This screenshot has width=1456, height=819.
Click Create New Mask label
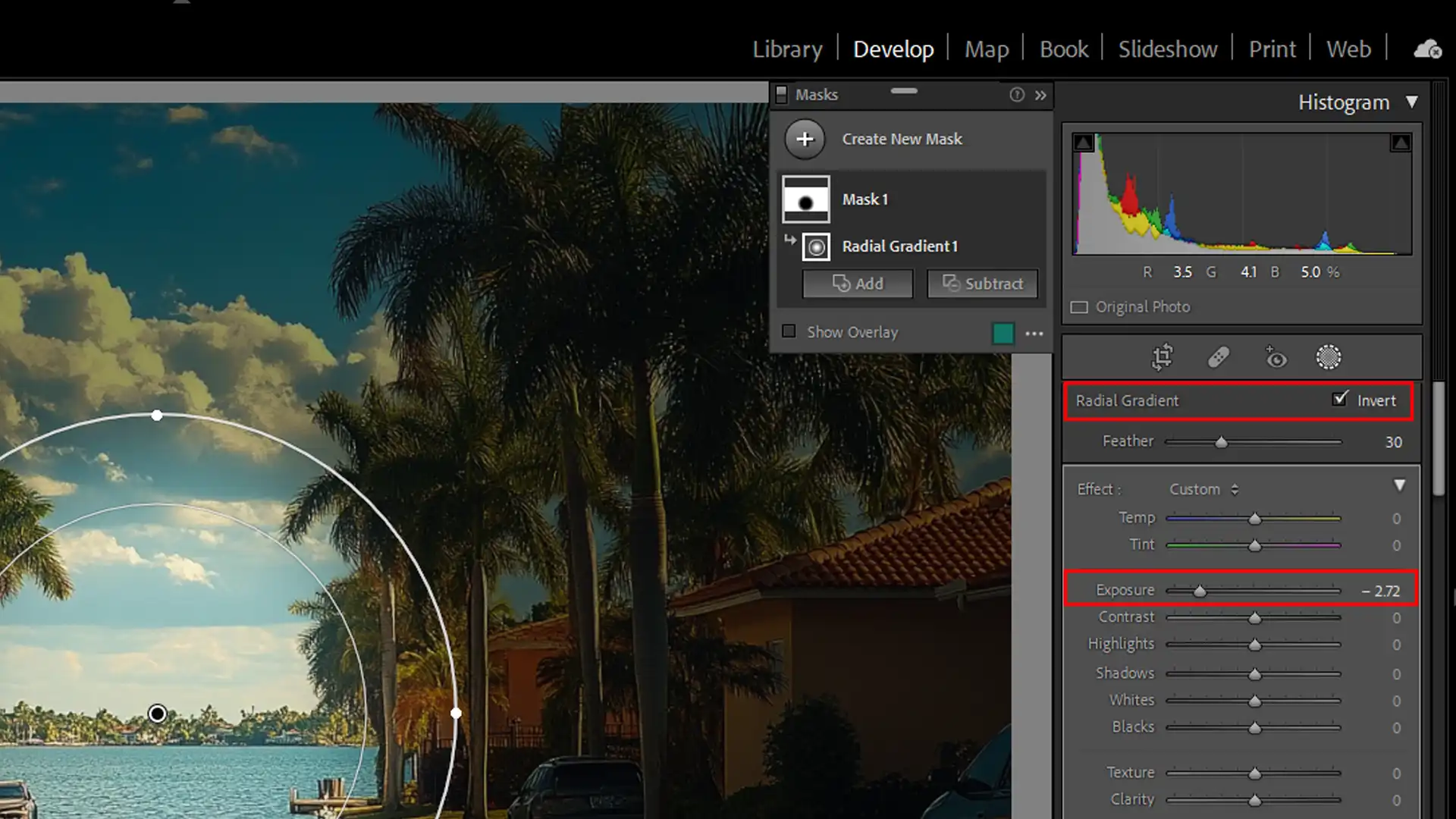pyautogui.click(x=902, y=140)
